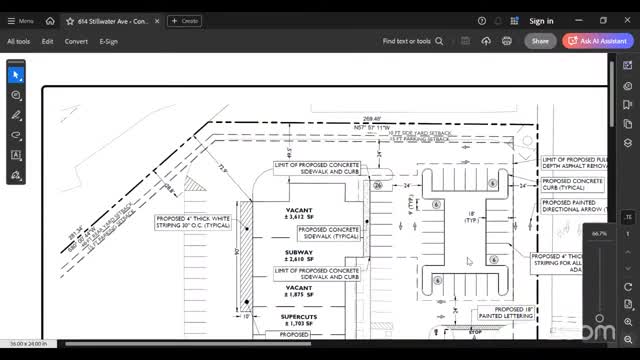Screen dimensions: 640x360
Task: Click the upload to cloud icon
Action: [486, 41]
